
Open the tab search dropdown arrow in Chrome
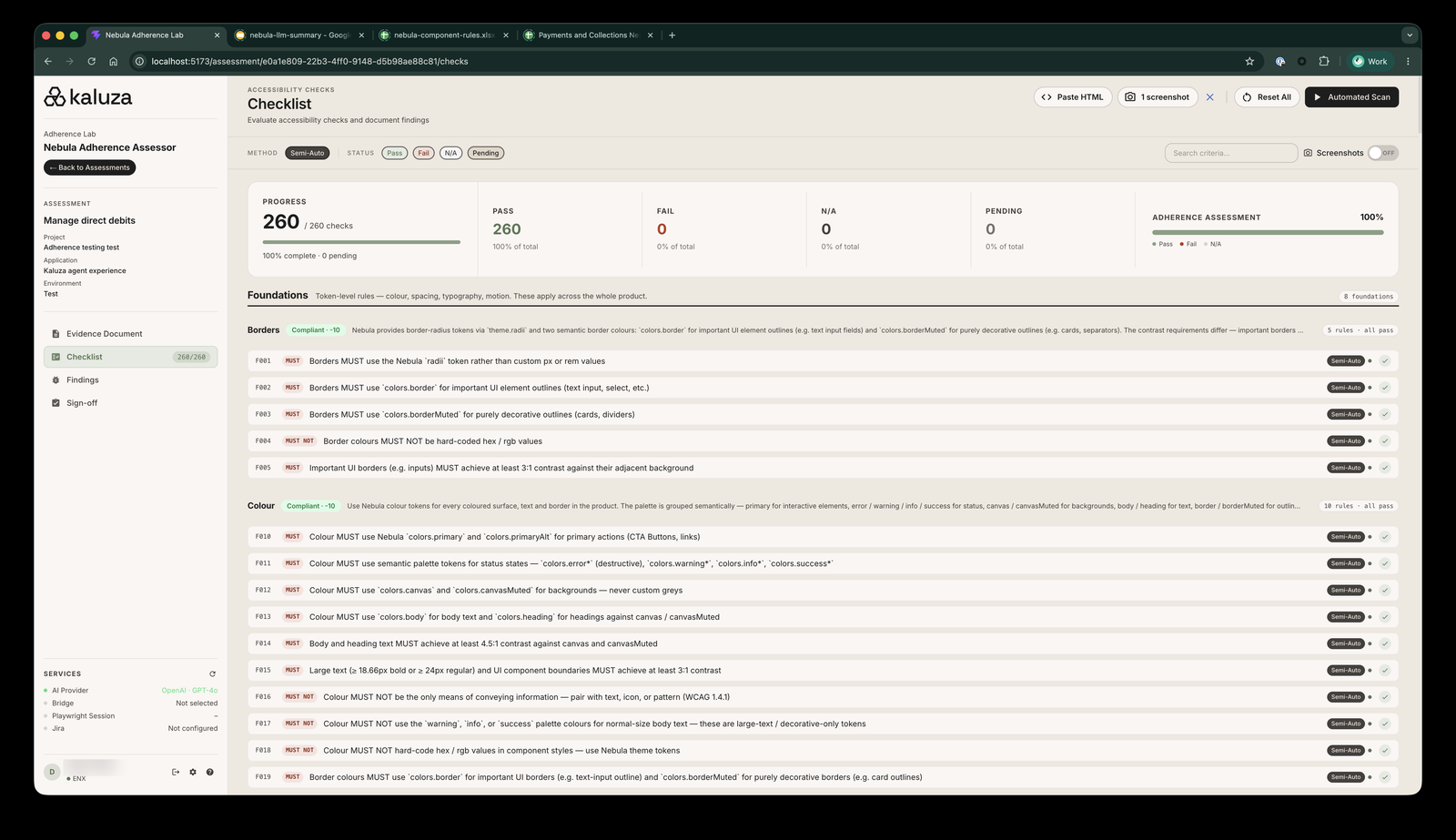[1409, 35]
